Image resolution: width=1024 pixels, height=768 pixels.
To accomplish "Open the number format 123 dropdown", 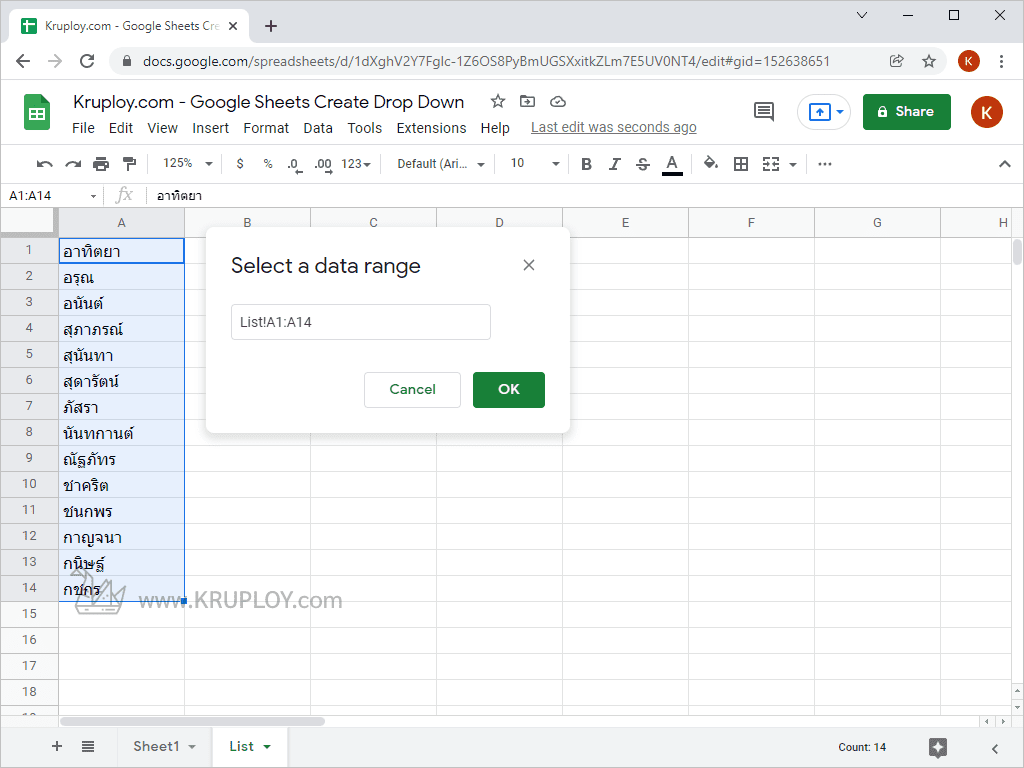I will 356,164.
